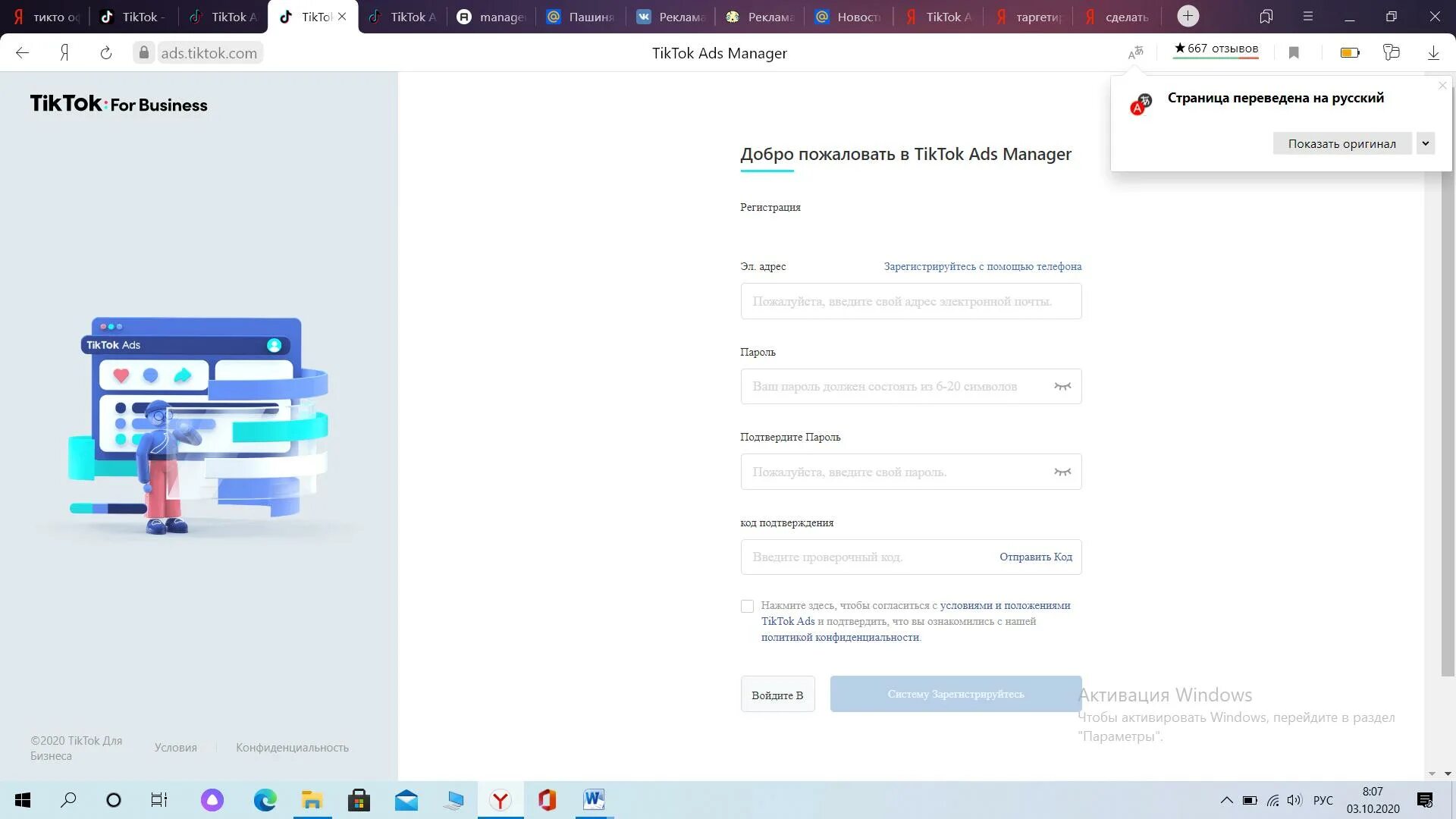
Task: Switch to the таргетир tab
Action: 1028,17
